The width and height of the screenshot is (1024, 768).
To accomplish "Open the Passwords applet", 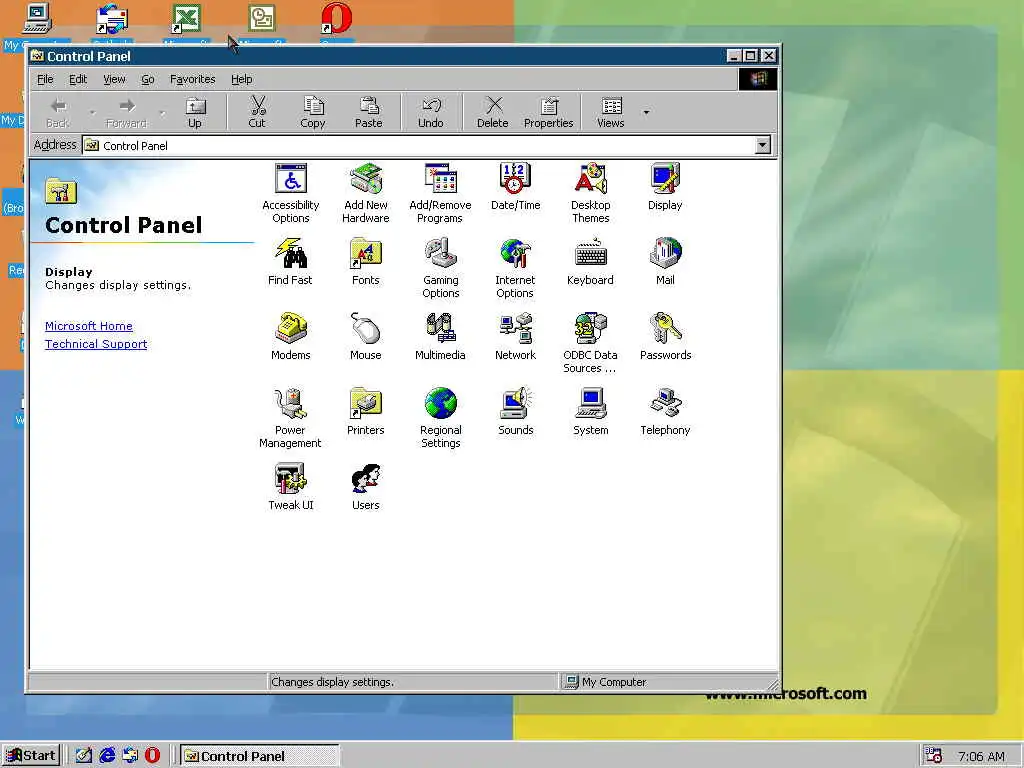I will [x=665, y=337].
